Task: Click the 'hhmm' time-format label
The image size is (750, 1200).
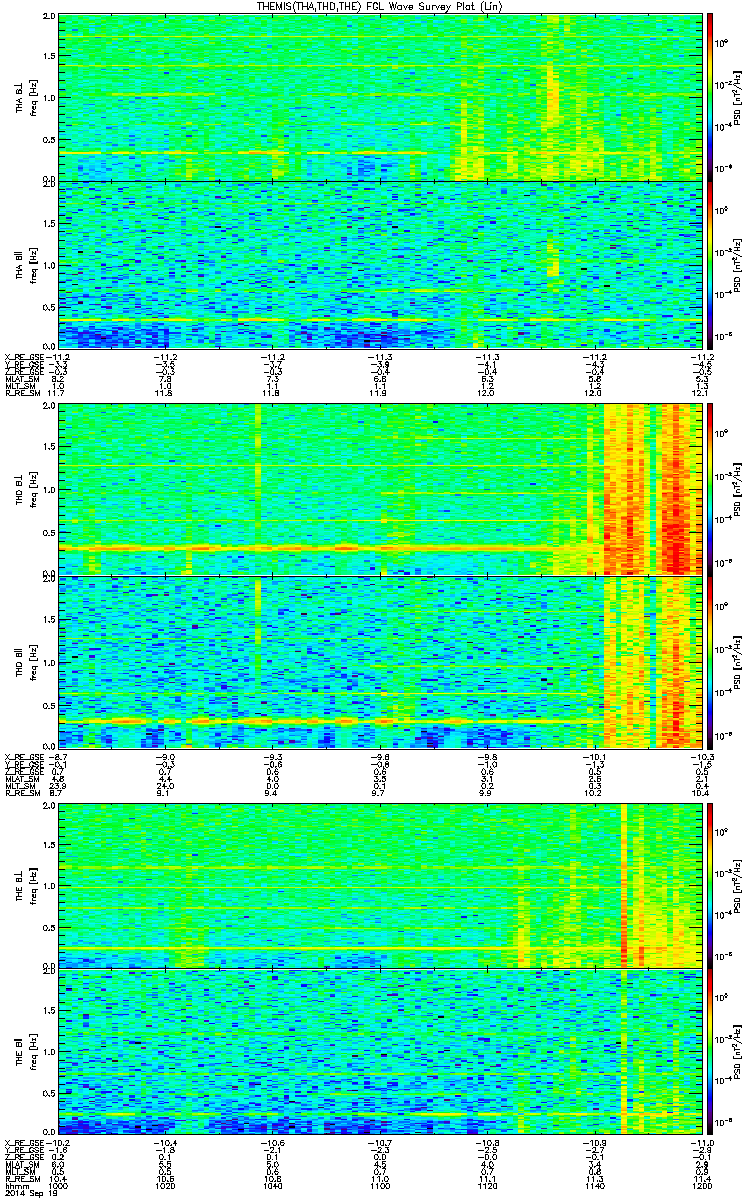Action: [x=15, y=1186]
